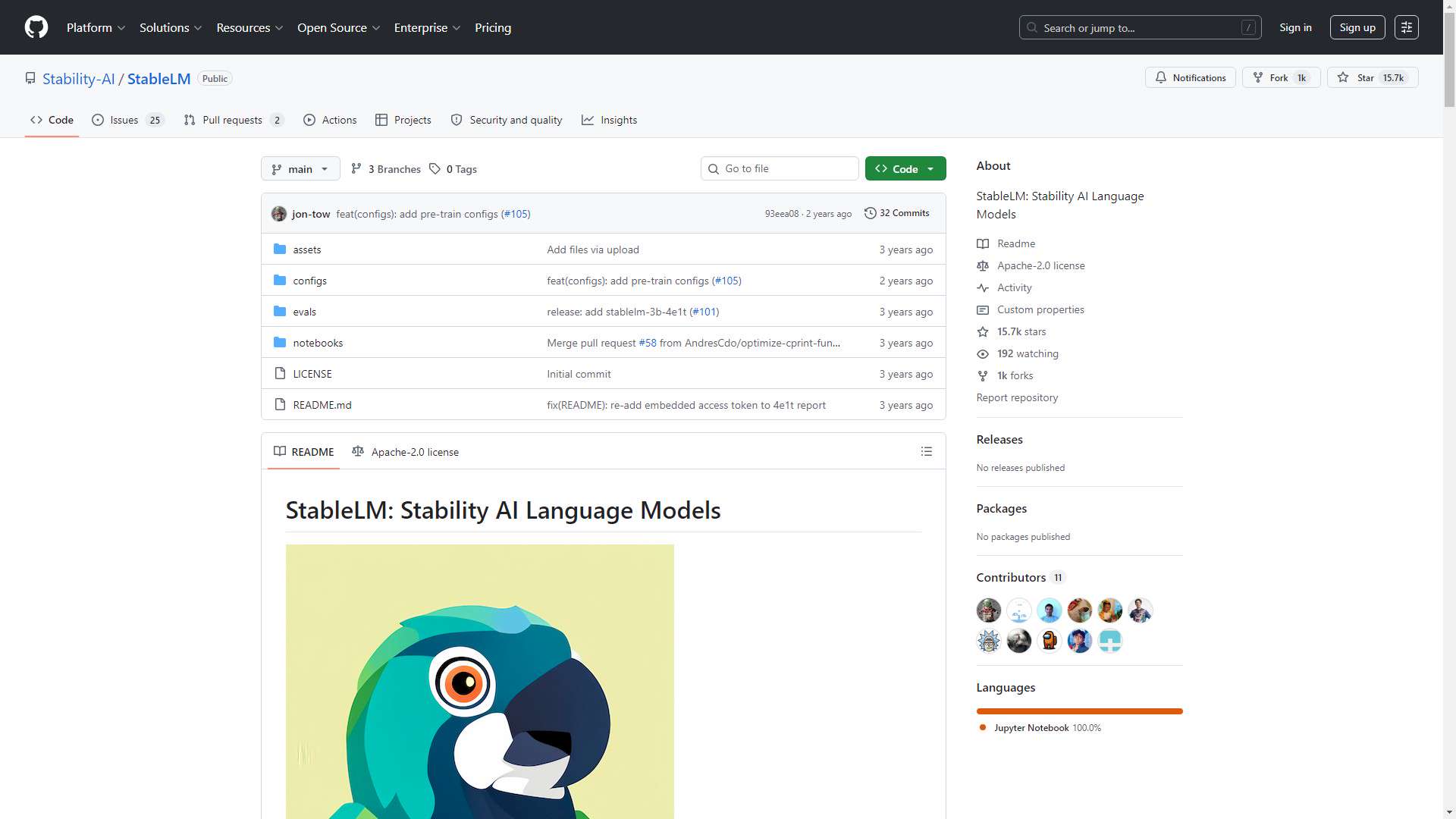This screenshot has width=1456, height=819.
Task: Click the search magnifier icon in header
Action: click(1032, 27)
